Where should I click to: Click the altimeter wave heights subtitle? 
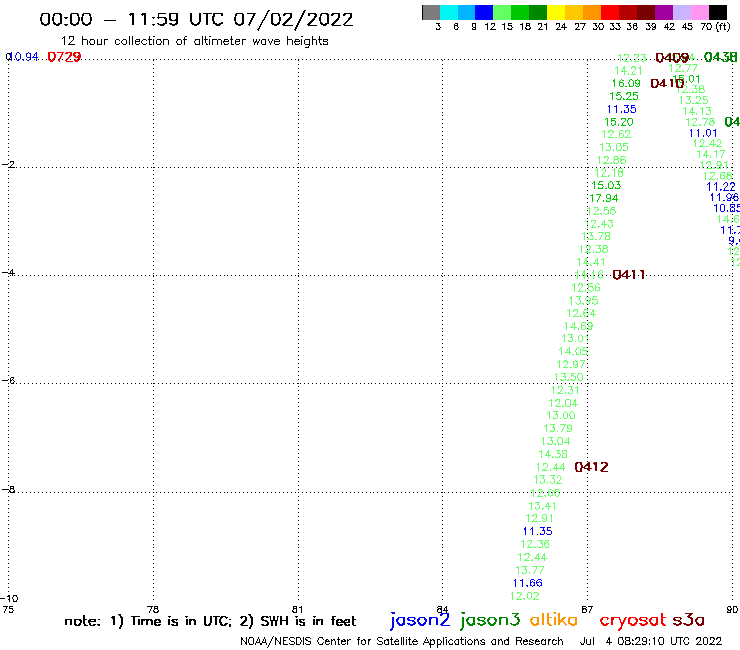pos(194,41)
